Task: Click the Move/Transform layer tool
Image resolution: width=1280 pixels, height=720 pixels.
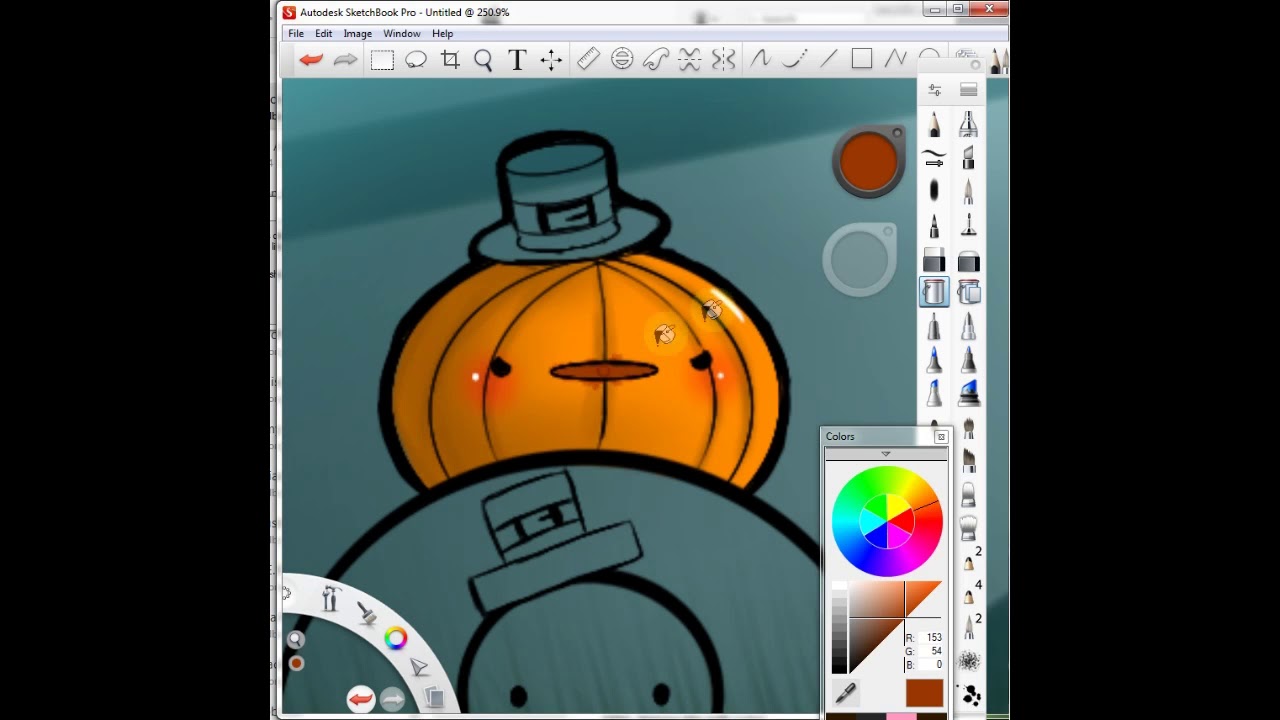Action: point(551,60)
